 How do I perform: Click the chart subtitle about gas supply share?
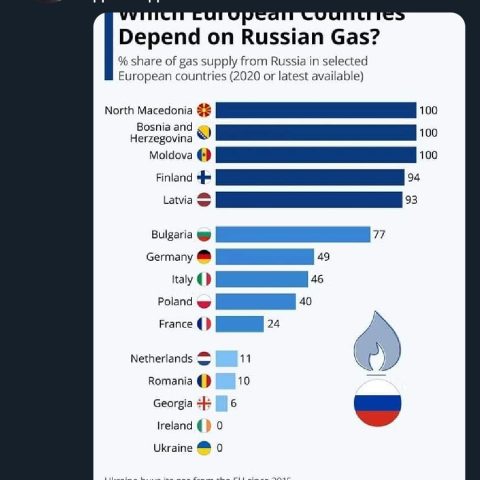(x=243, y=69)
